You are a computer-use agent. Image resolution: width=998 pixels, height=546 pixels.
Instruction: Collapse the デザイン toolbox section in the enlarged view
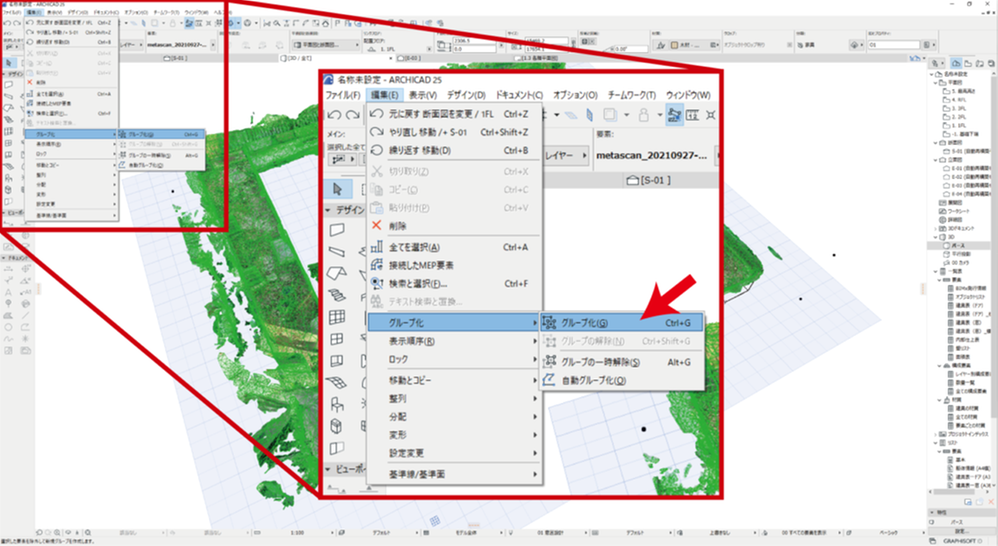[328, 209]
